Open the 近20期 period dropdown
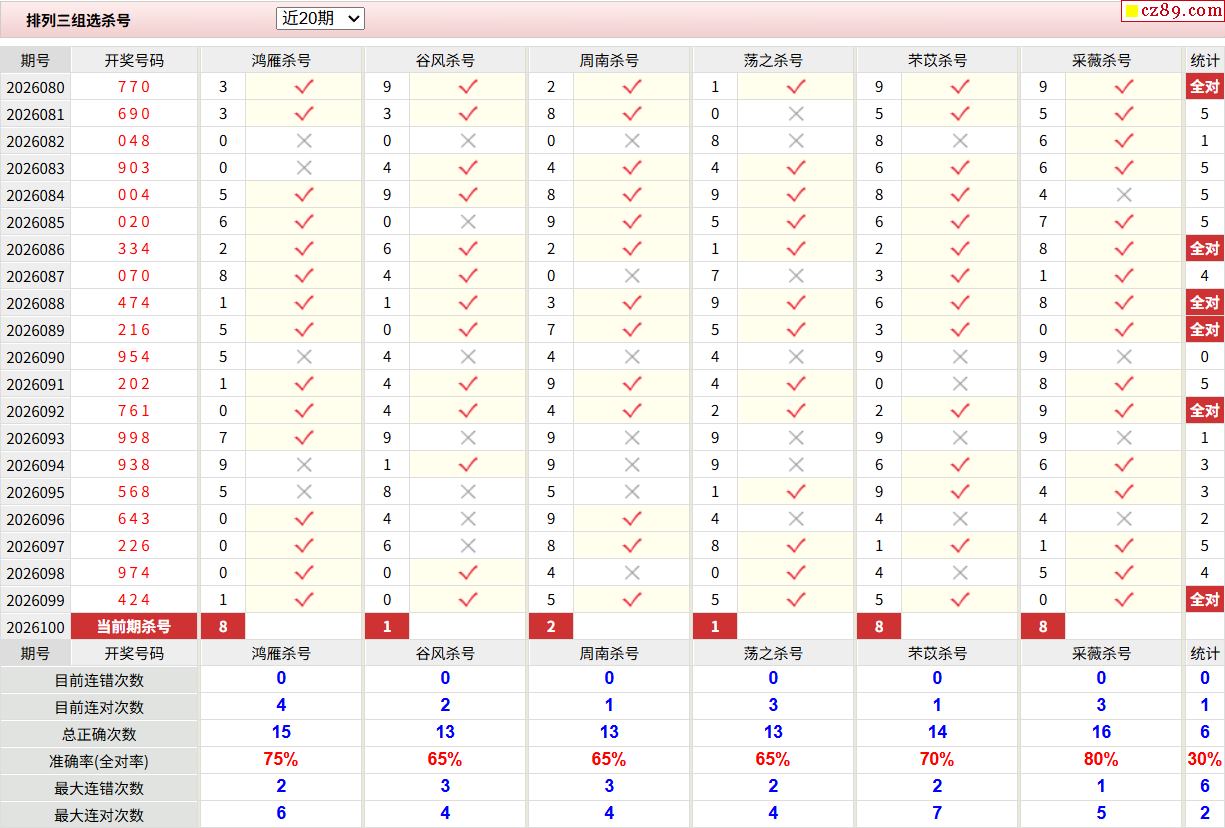This screenshot has height=828, width=1225. pos(320,18)
